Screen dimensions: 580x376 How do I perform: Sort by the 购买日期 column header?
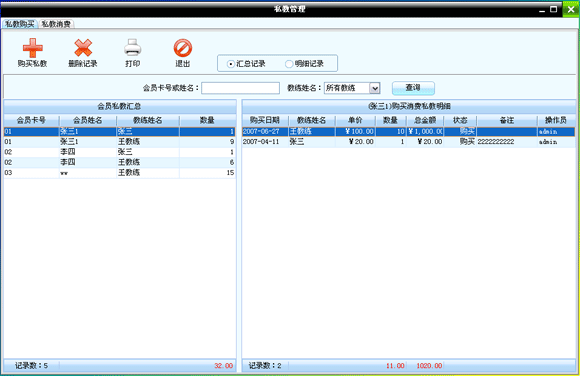[x=265, y=120]
